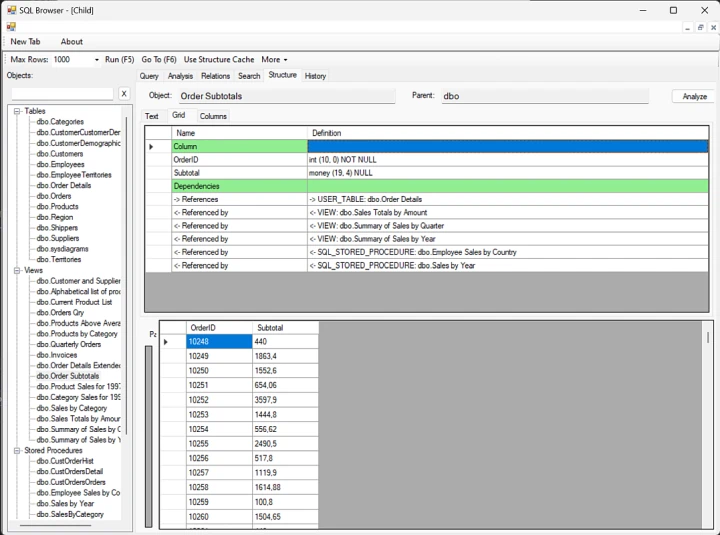Select dbo.Region table
Screen dimensions: 720x535
point(55,217)
